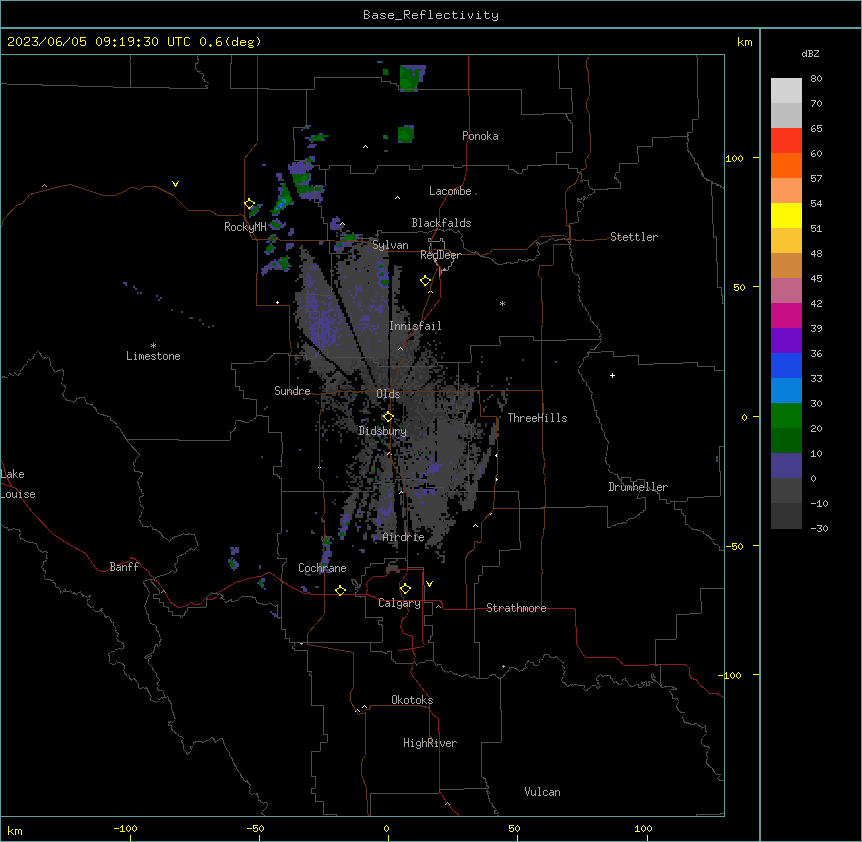The width and height of the screenshot is (862, 842).
Task: Click the Ponoka city label
Action: (480, 136)
